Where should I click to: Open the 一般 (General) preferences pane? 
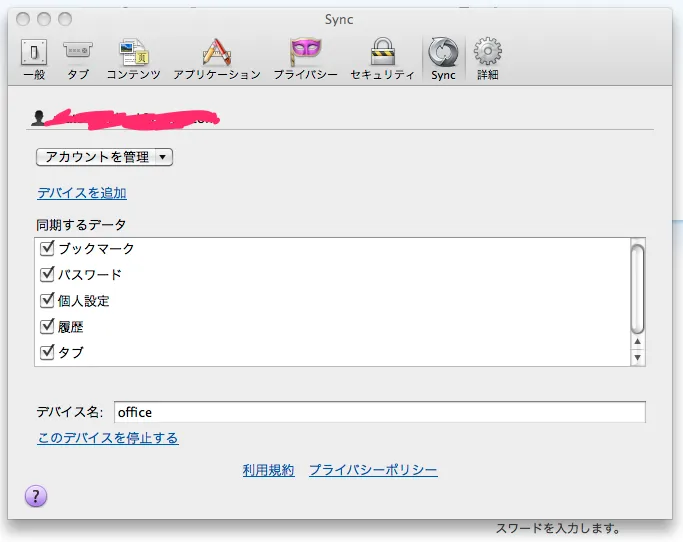34,58
